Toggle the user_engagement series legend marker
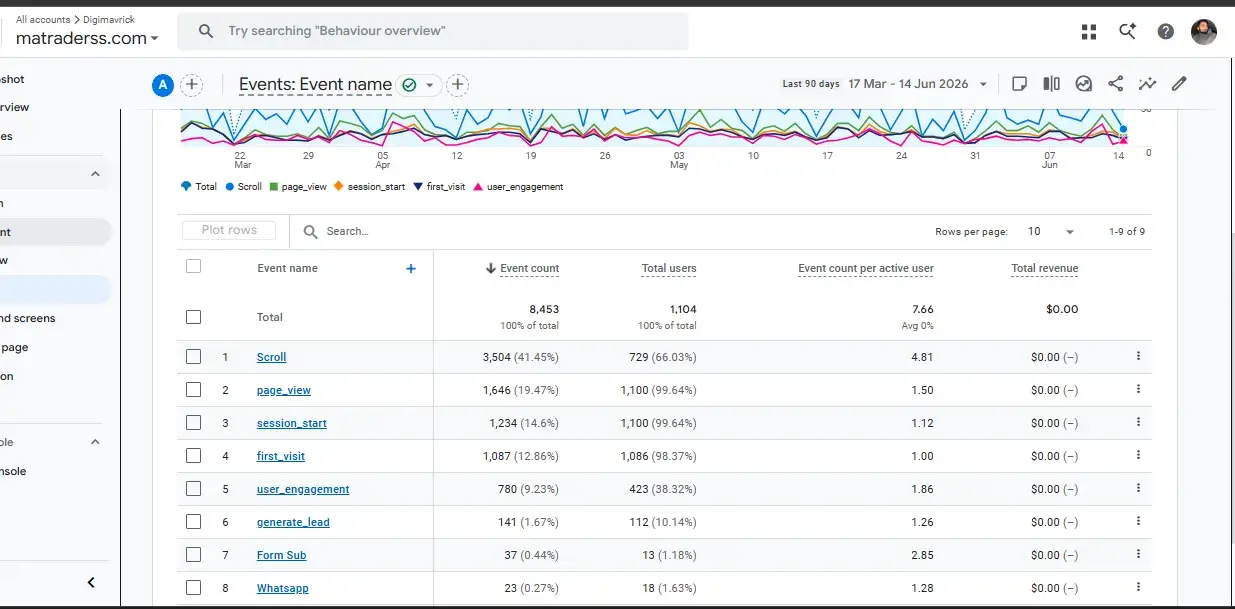 [x=478, y=187]
